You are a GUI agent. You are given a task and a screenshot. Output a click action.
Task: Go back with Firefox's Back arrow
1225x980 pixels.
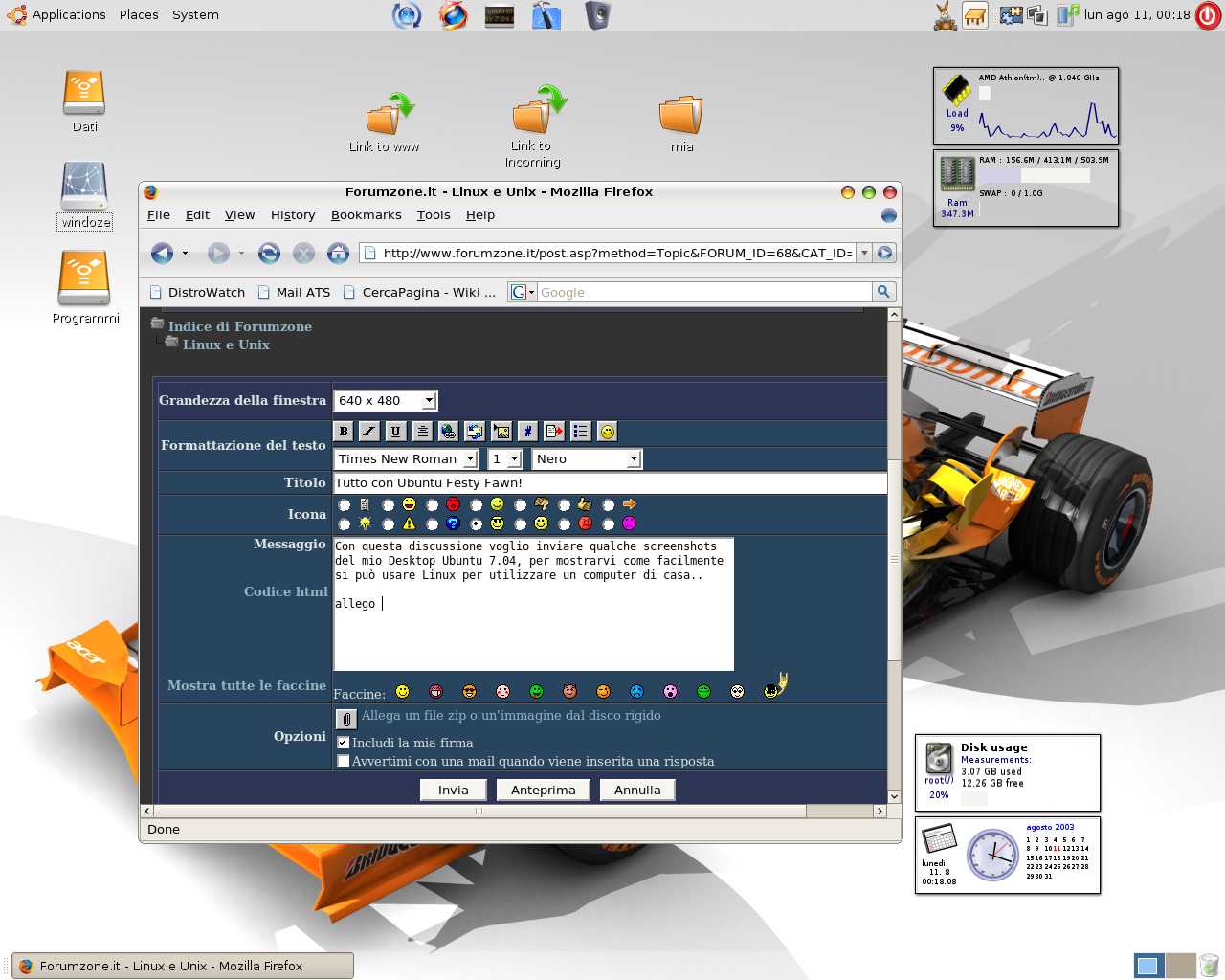[x=163, y=253]
